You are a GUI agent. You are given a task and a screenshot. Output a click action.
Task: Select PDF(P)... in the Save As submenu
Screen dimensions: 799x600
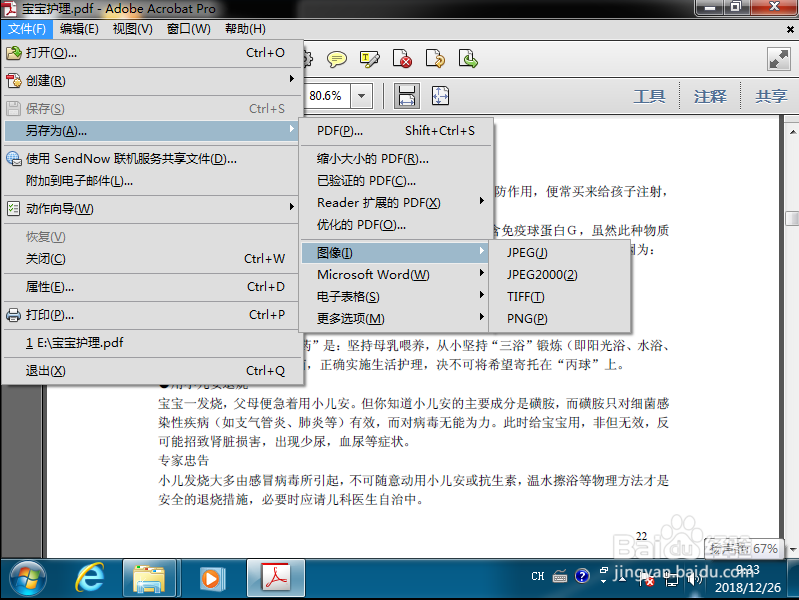[x=396, y=131]
